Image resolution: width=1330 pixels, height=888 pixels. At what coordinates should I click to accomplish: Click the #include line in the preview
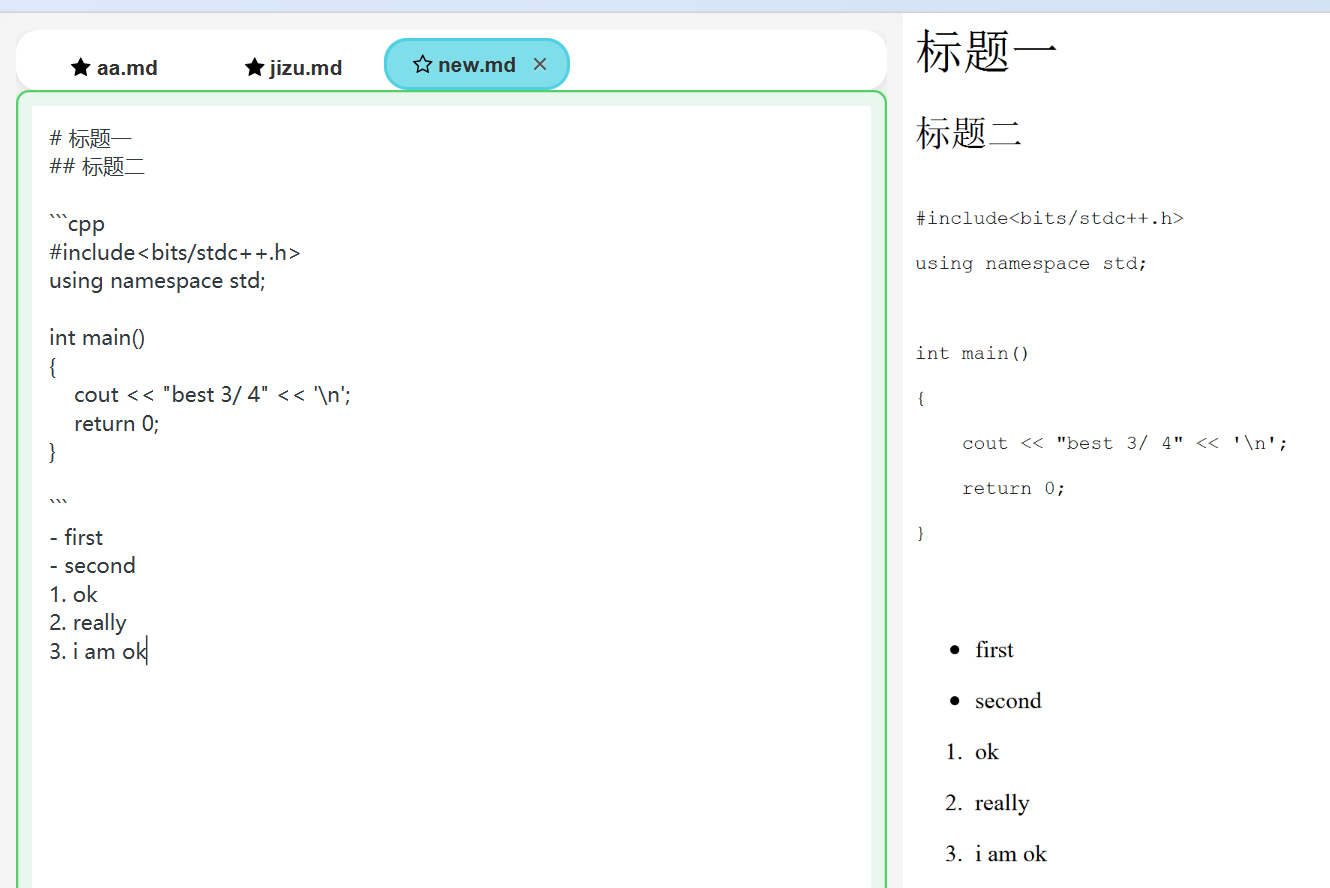pos(1050,218)
